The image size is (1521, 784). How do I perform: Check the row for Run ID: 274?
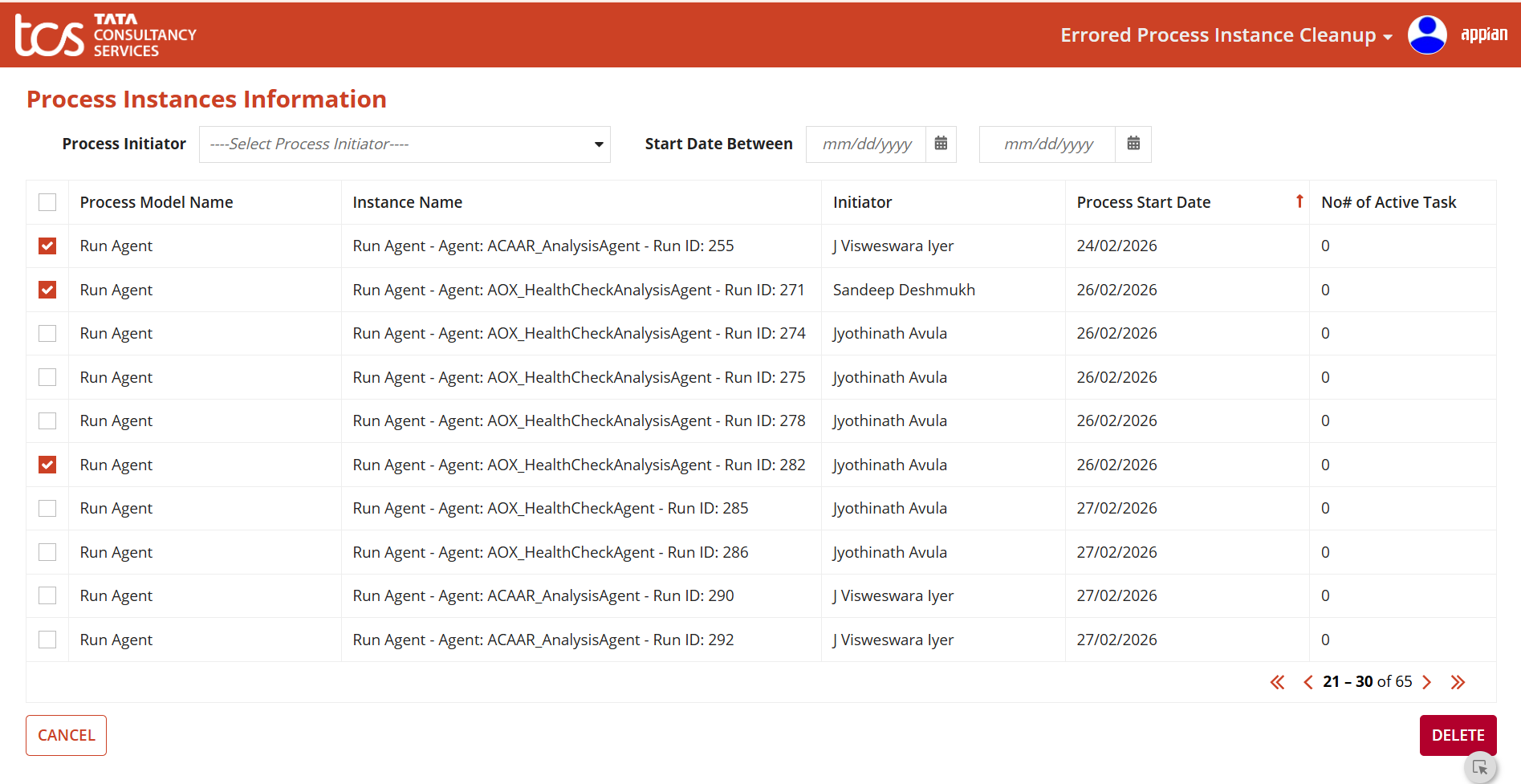[47, 334]
